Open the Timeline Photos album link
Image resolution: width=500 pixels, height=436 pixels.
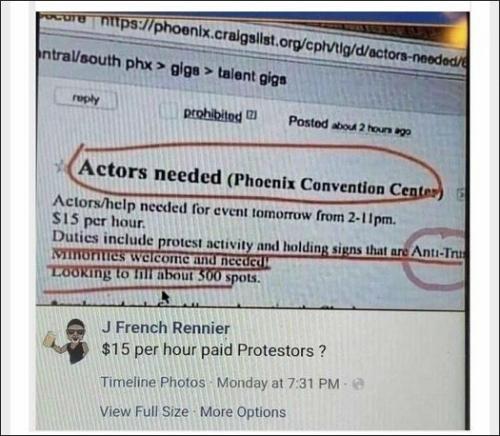coord(153,382)
